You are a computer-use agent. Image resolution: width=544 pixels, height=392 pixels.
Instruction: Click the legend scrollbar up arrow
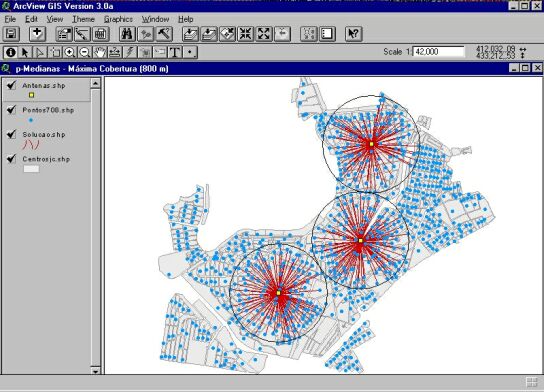point(95,83)
